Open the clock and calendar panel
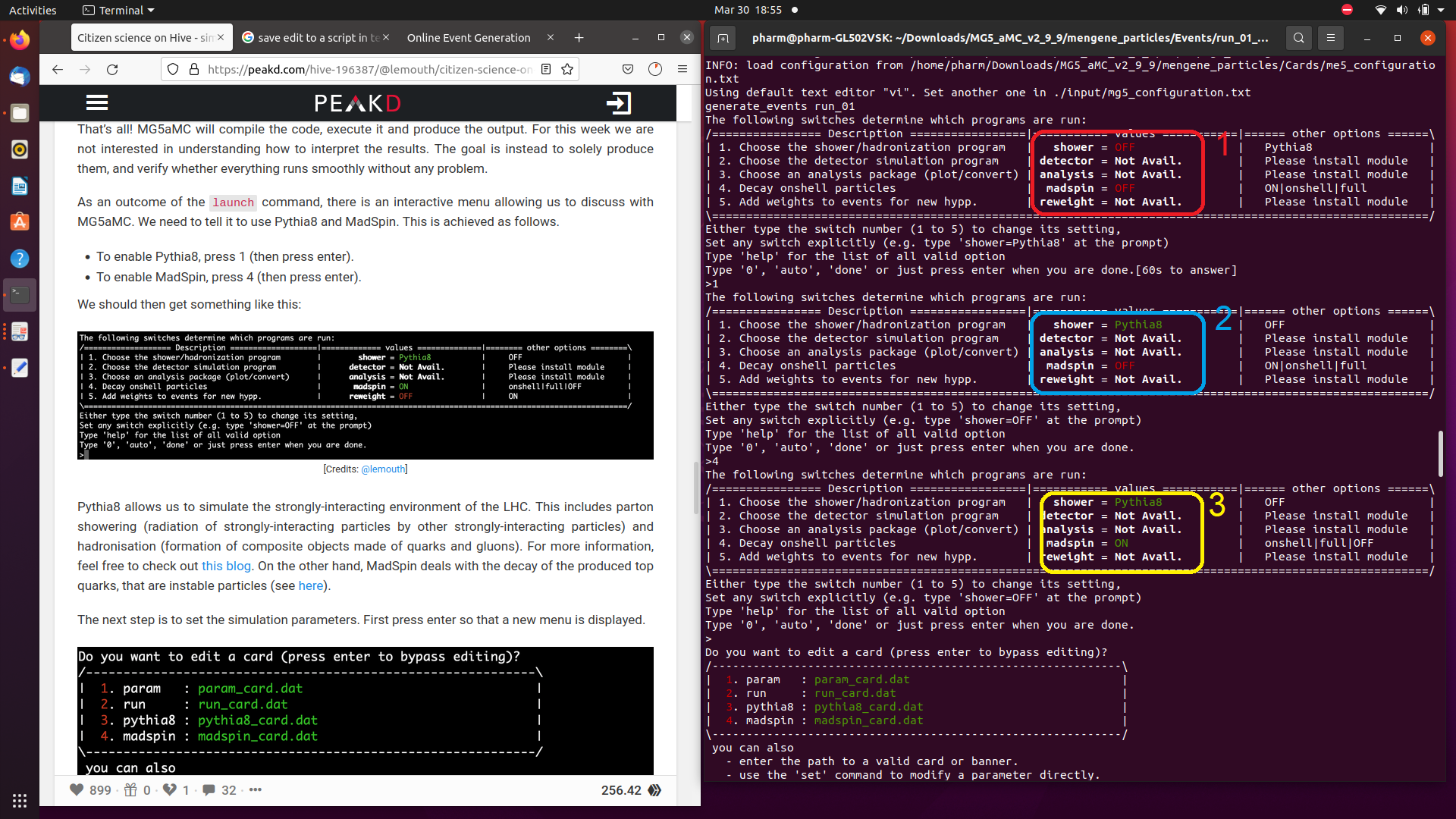The height and width of the screenshot is (819, 1456). (x=748, y=10)
